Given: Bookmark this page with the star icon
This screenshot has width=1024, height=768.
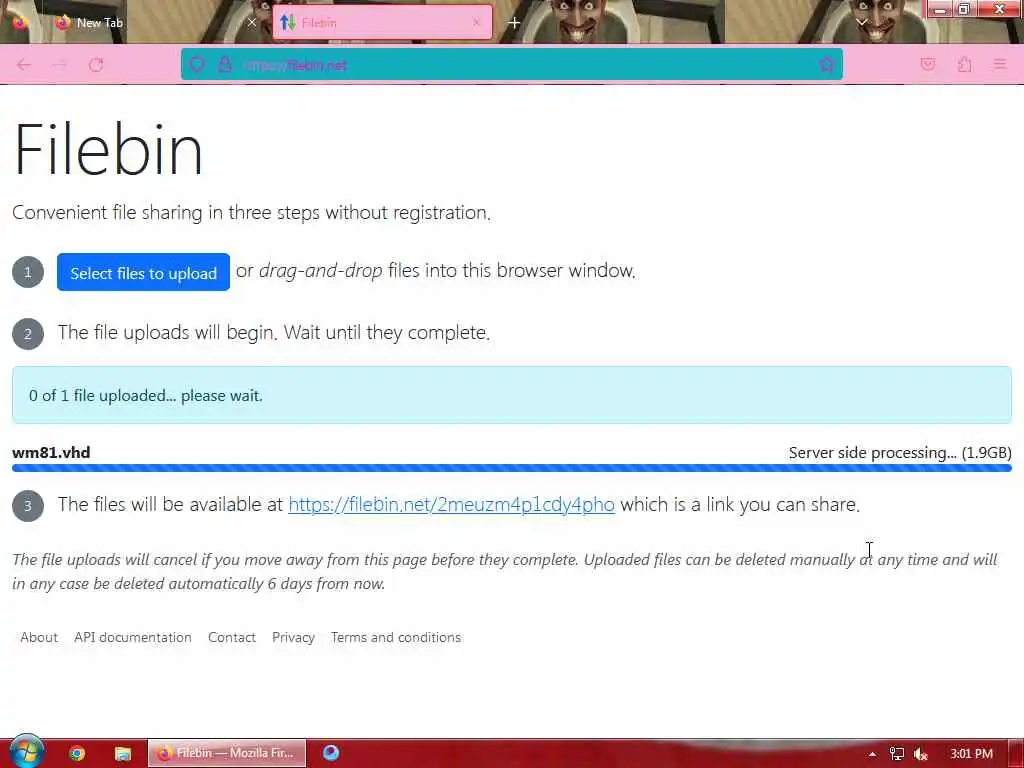Looking at the screenshot, I should [826, 65].
